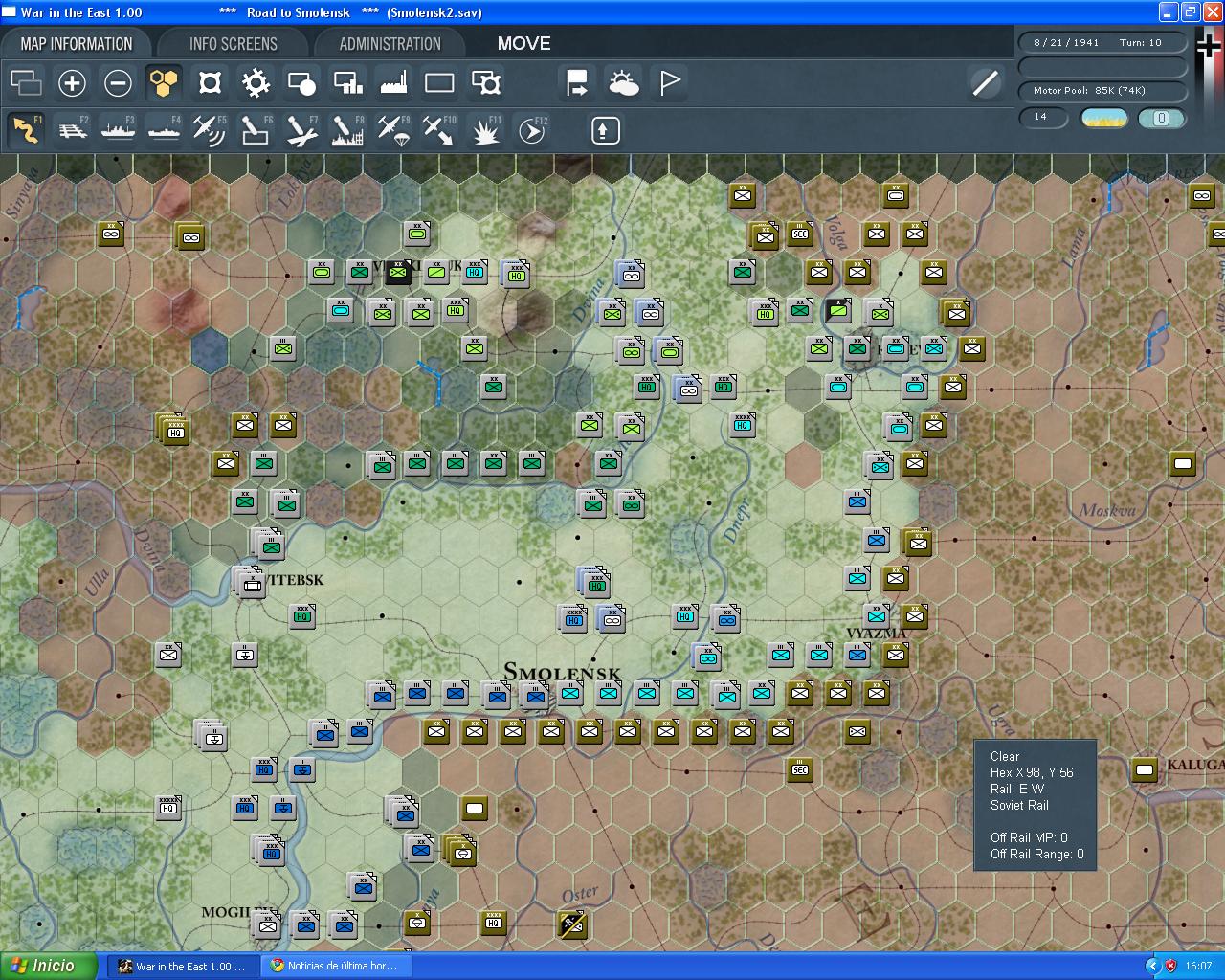Viewport: 1225px width, 980px height.
Task: Click the date and turn display
Action: click(x=1102, y=42)
